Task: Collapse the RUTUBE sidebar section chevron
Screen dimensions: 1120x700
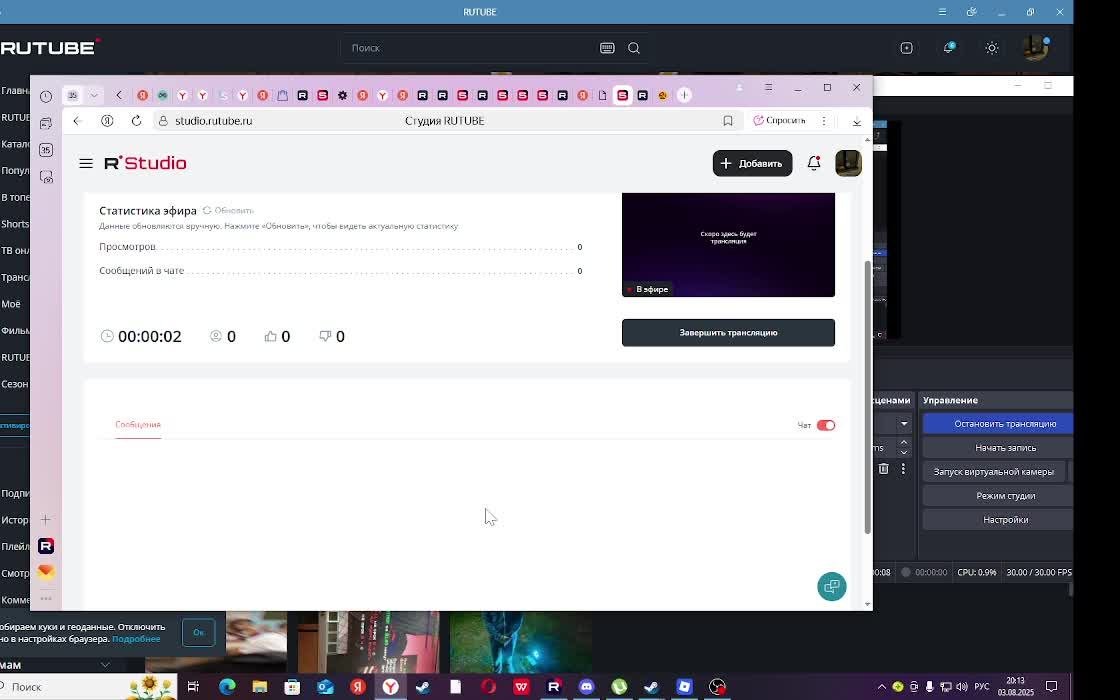Action: tap(105, 664)
